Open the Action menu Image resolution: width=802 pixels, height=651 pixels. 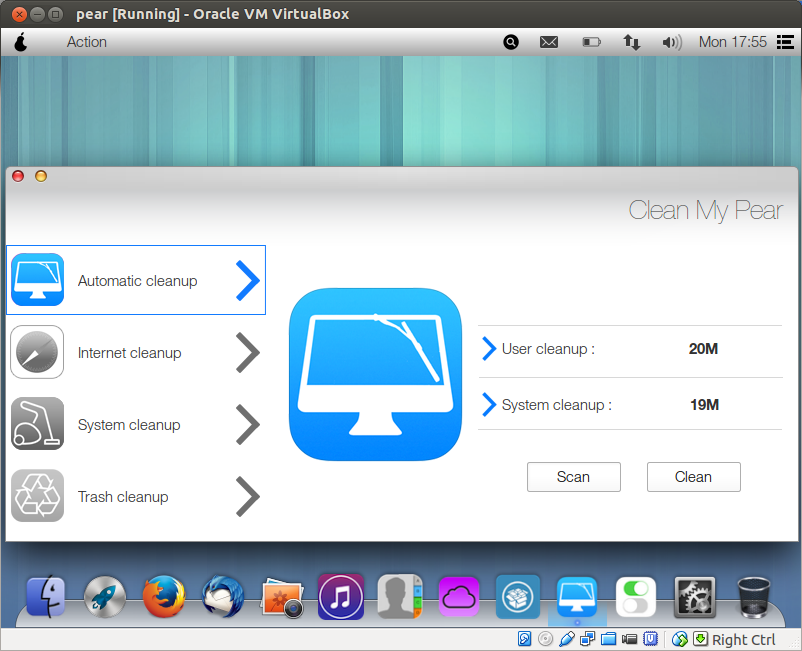click(x=86, y=42)
